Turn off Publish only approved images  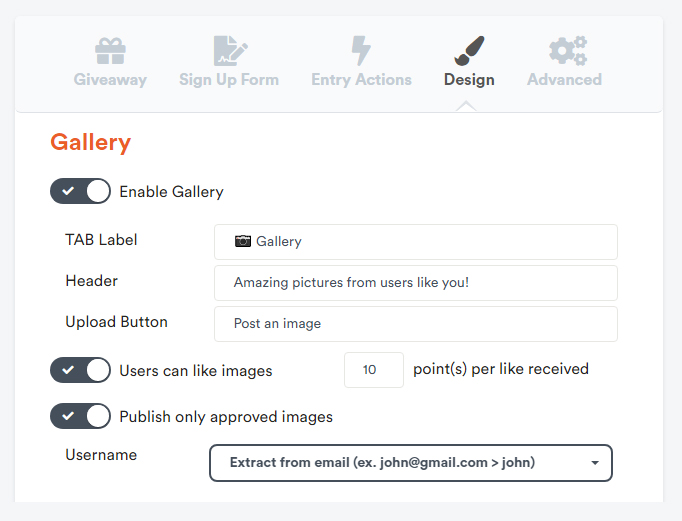pos(80,416)
